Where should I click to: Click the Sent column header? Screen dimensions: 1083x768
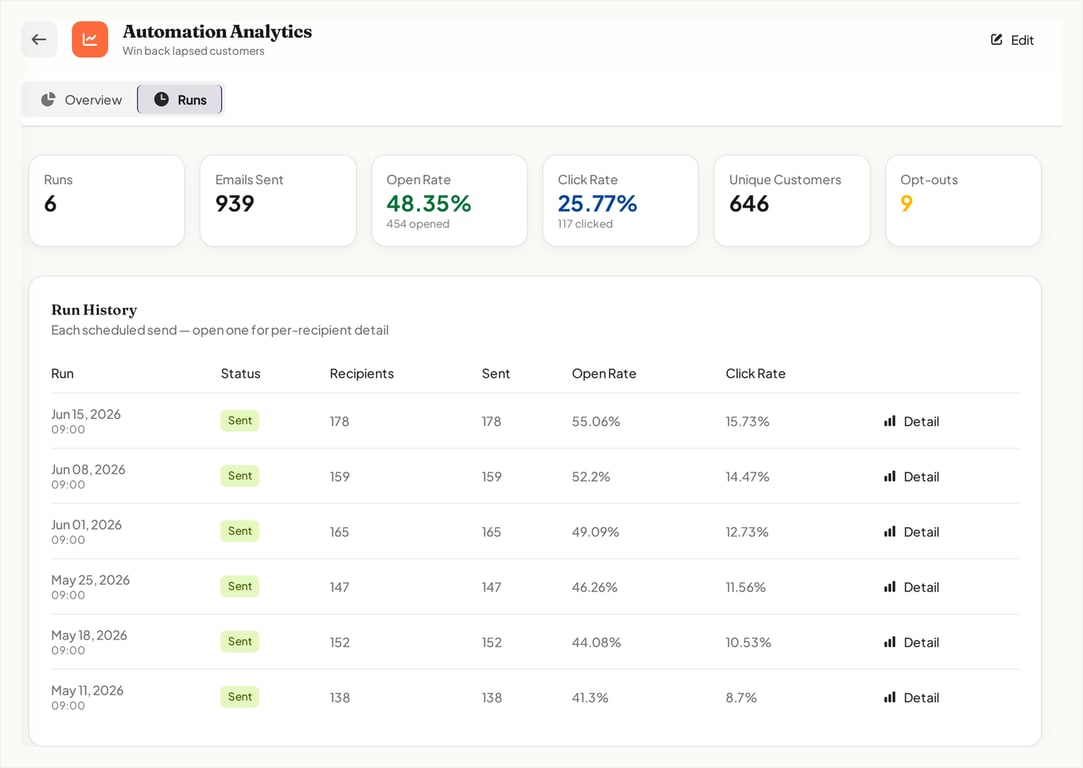click(x=495, y=374)
